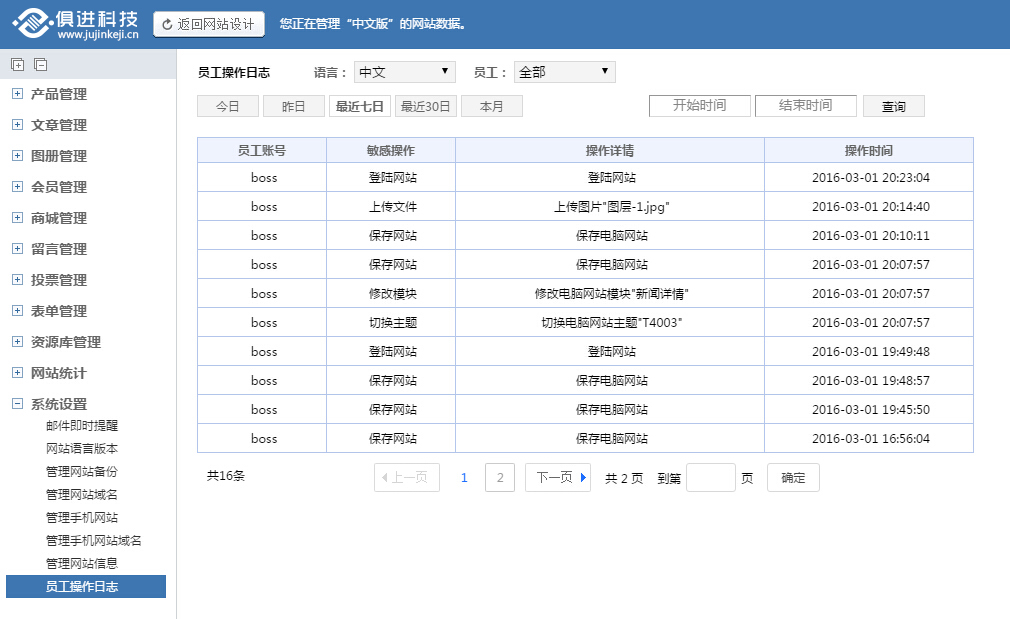Click the expand-all icon atop the sidebar
1010x619 pixels.
(x=17, y=65)
